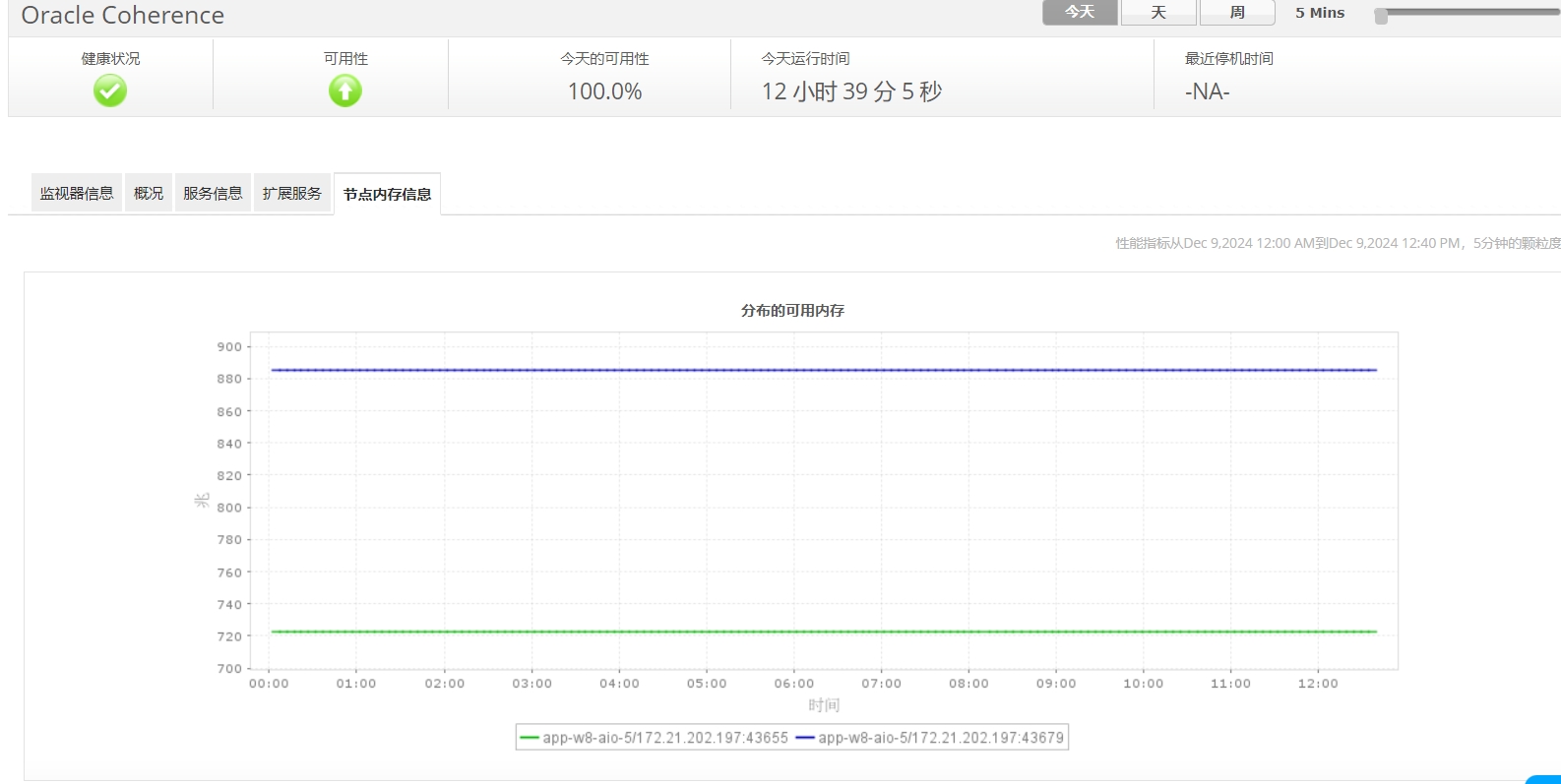This screenshot has width=1561, height=784.
Task: Switch to the 扩展服务 tab
Action: pyautogui.click(x=292, y=194)
